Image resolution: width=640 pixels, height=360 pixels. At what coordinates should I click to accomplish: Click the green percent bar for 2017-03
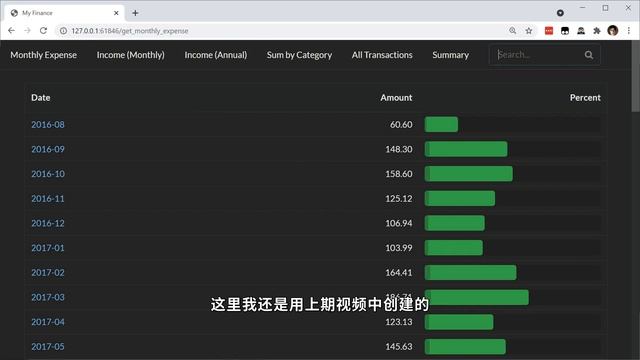(x=477, y=297)
